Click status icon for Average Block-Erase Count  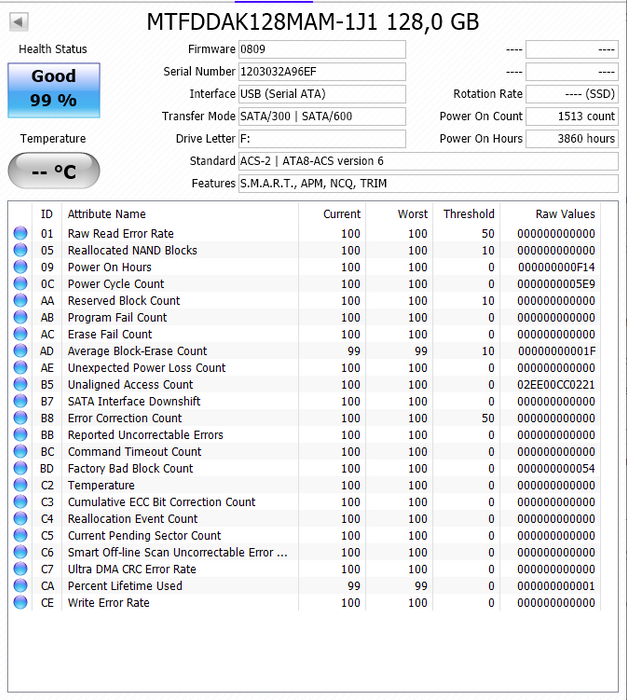[x=20, y=351]
